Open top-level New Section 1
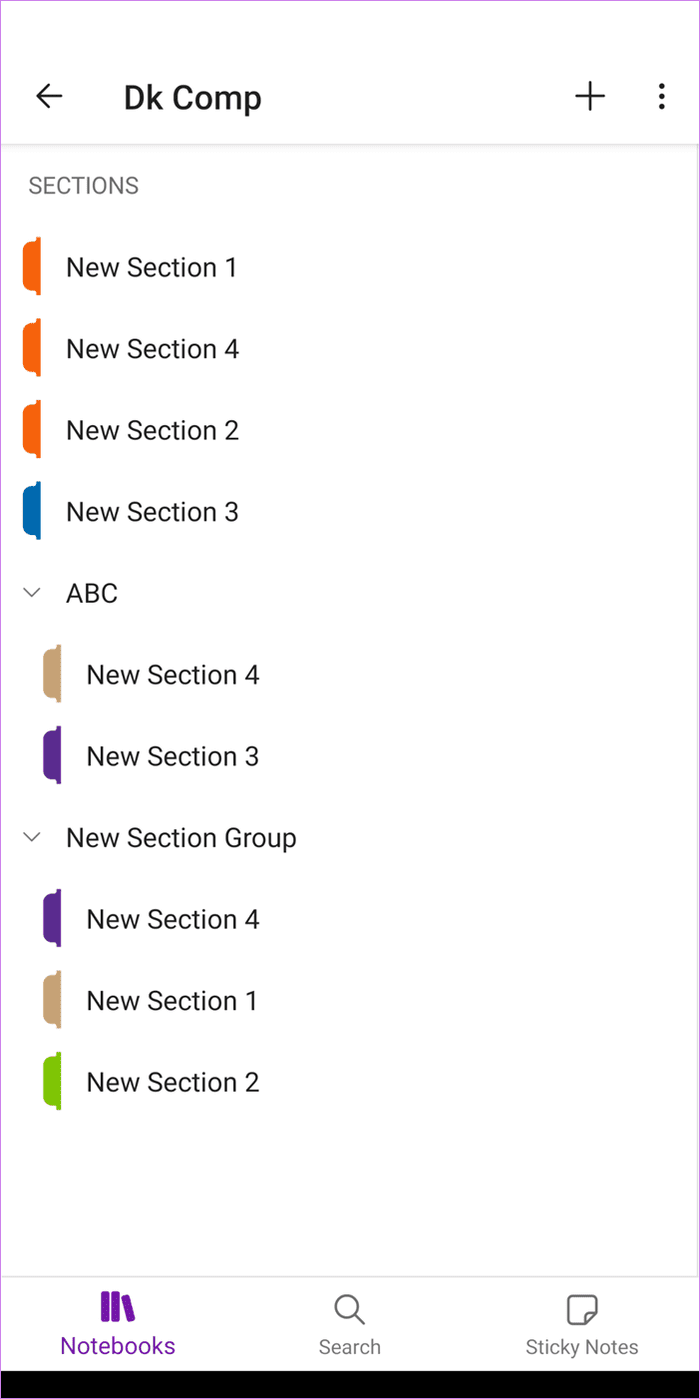 (350, 267)
